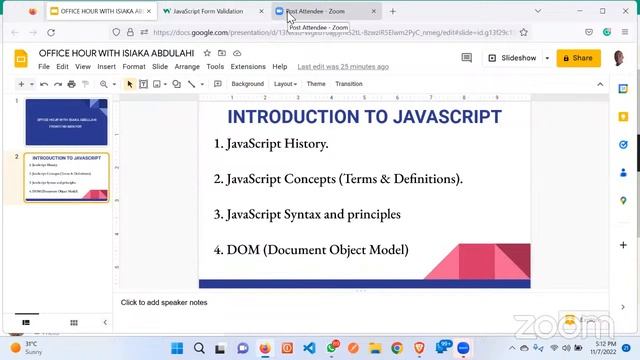640x360 pixels.
Task: Open Google account profile picture
Action: click(x=619, y=58)
